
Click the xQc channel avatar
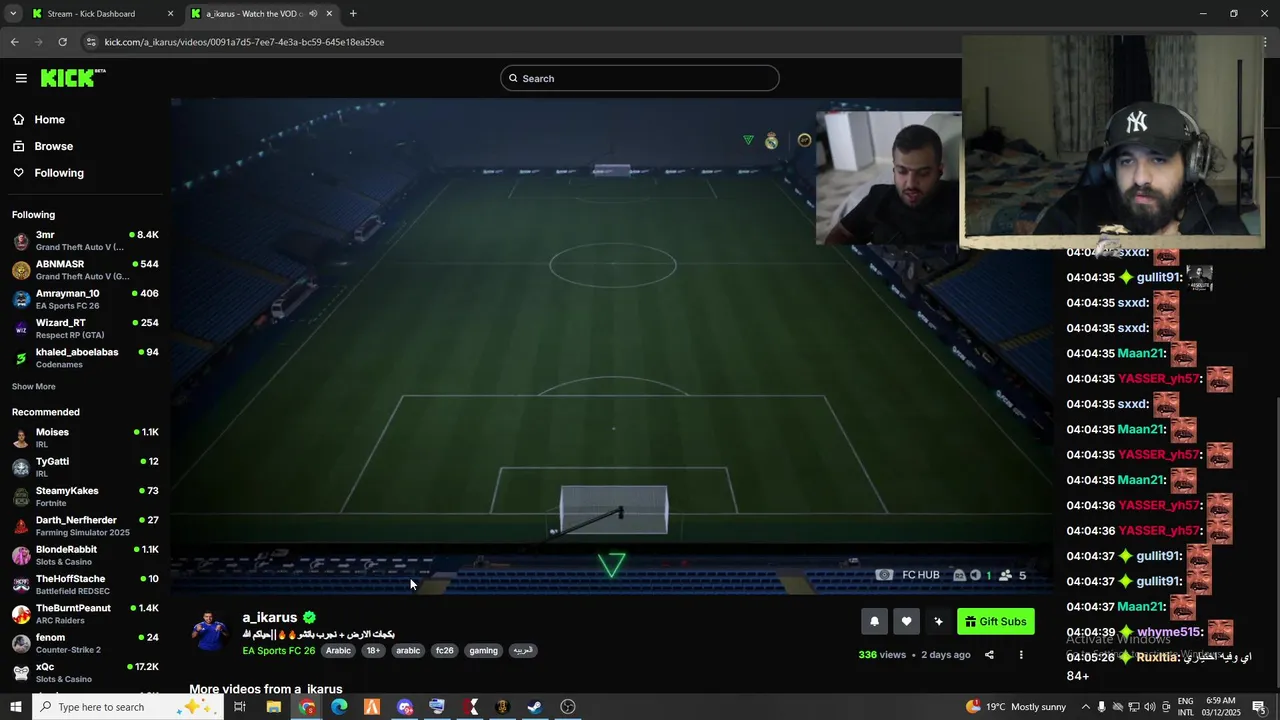[21, 673]
